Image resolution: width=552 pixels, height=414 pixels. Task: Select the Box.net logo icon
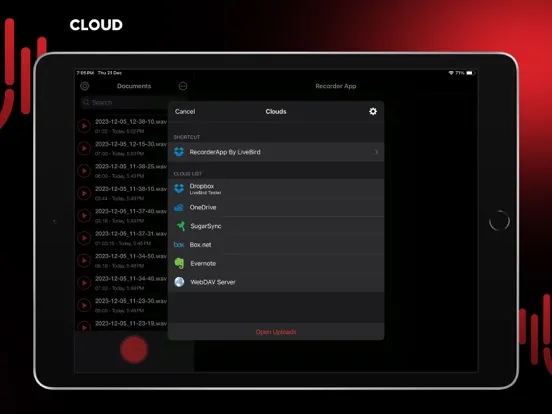pos(179,245)
